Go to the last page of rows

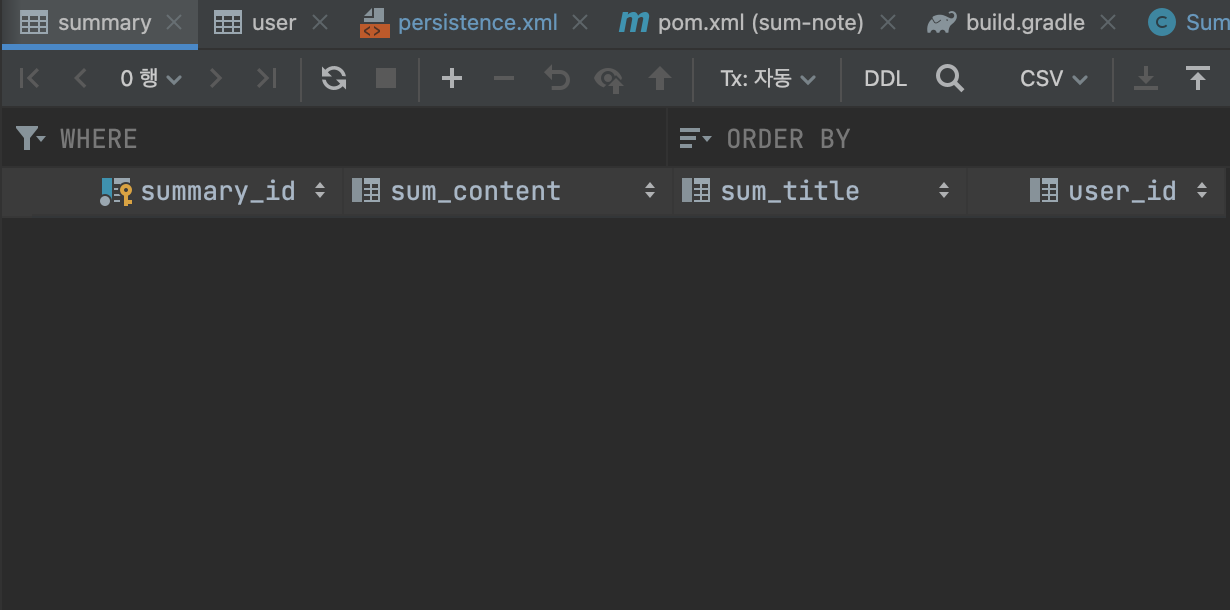266,78
